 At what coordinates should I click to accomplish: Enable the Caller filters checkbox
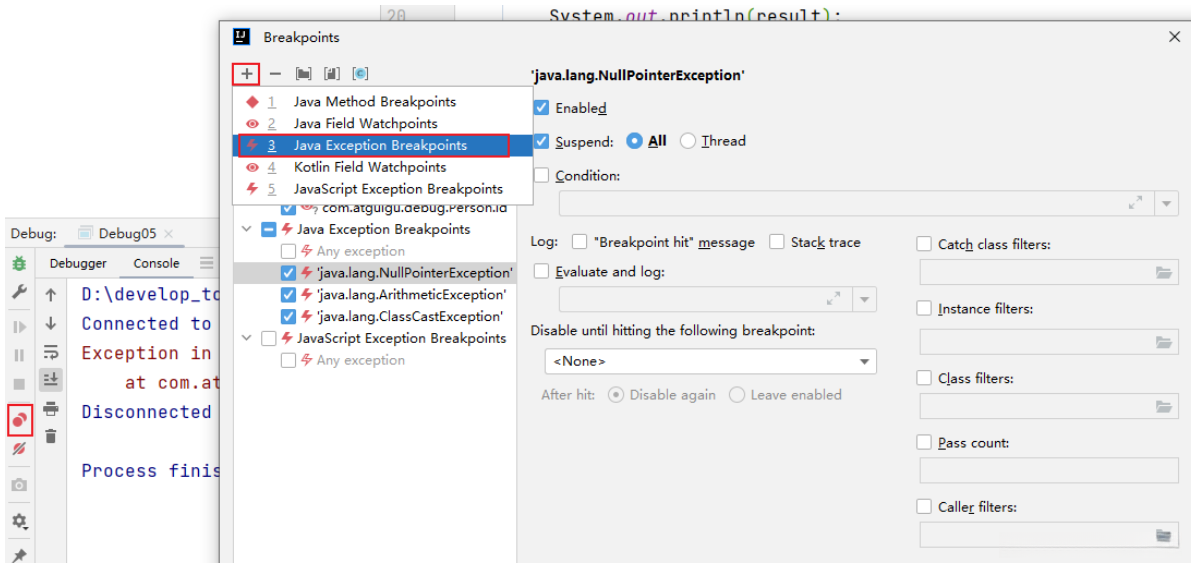(924, 506)
